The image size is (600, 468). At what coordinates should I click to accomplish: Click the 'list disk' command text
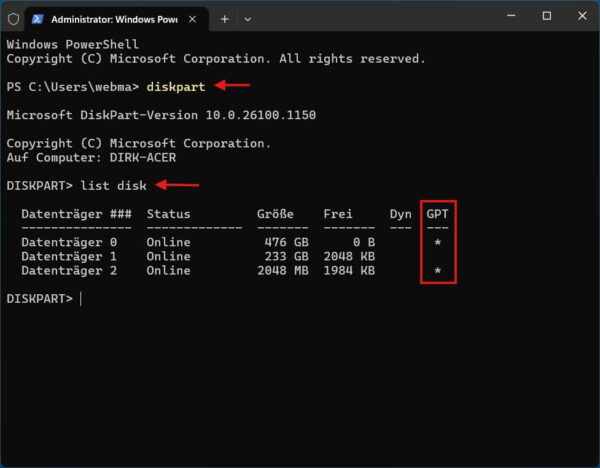pyautogui.click(x=113, y=186)
